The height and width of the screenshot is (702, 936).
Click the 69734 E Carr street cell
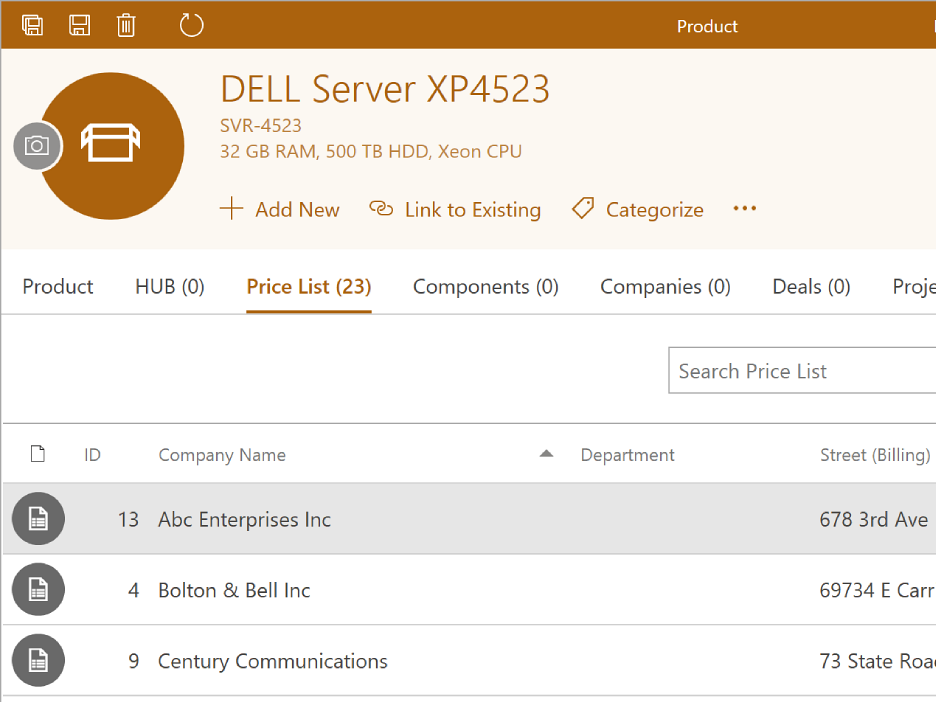point(877,590)
